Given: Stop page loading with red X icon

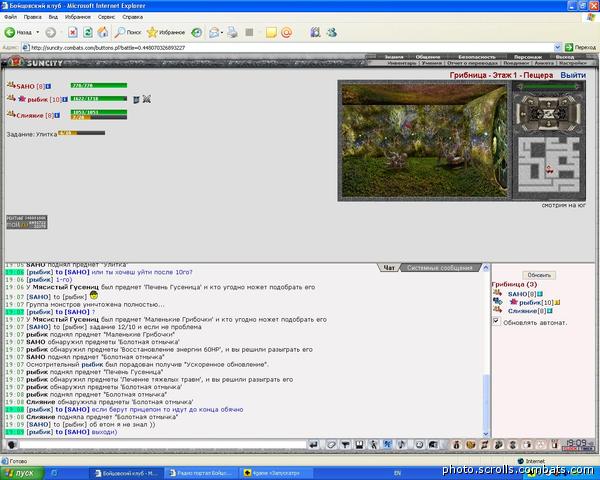Looking at the screenshot, I should coord(73,33).
